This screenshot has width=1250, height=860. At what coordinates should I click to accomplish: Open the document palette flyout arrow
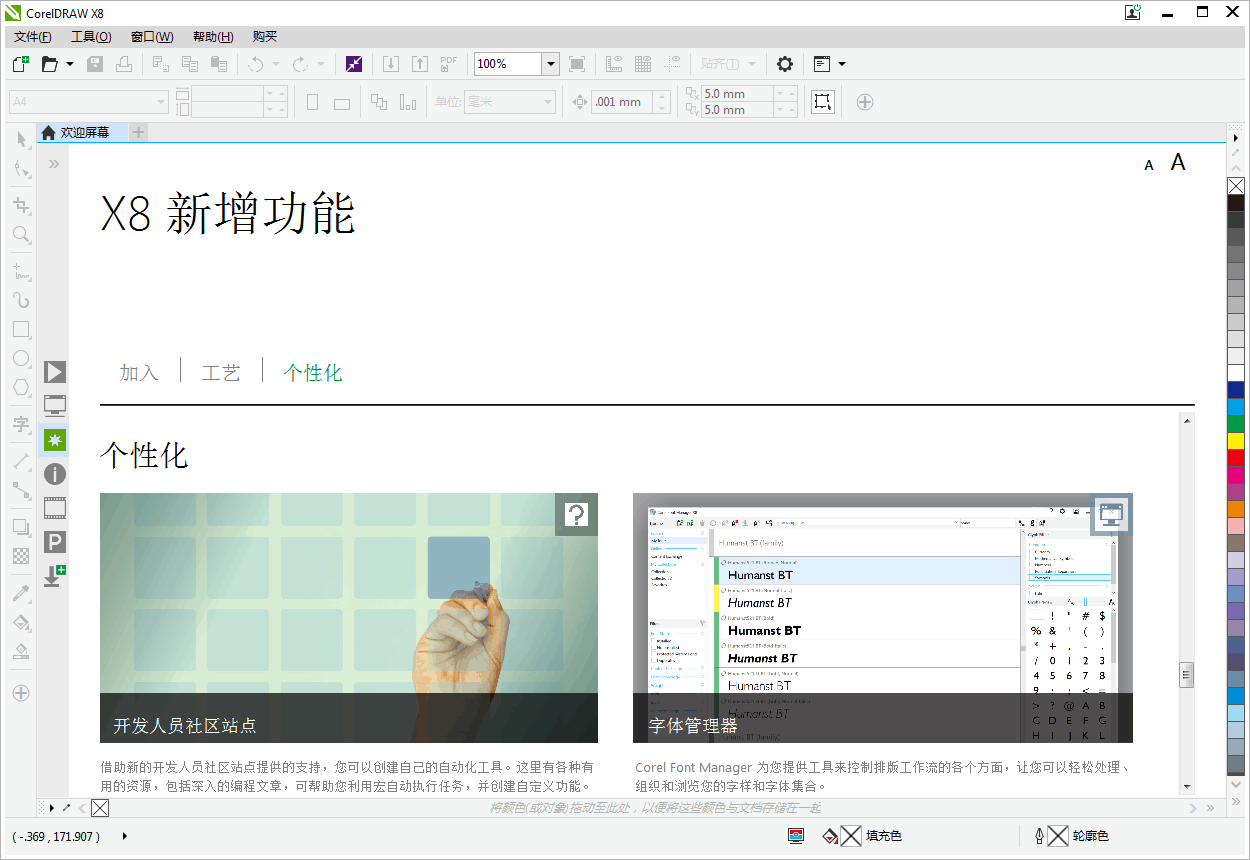point(52,807)
